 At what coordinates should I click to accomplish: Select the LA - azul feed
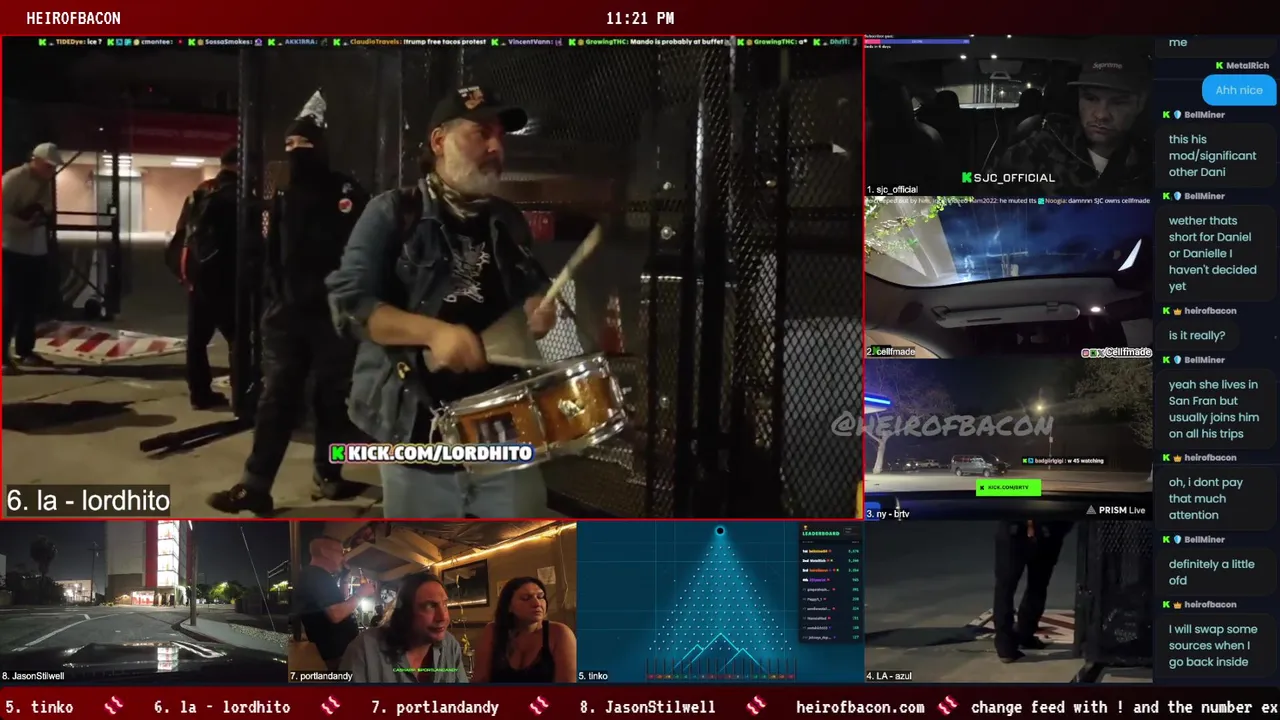(1008, 602)
